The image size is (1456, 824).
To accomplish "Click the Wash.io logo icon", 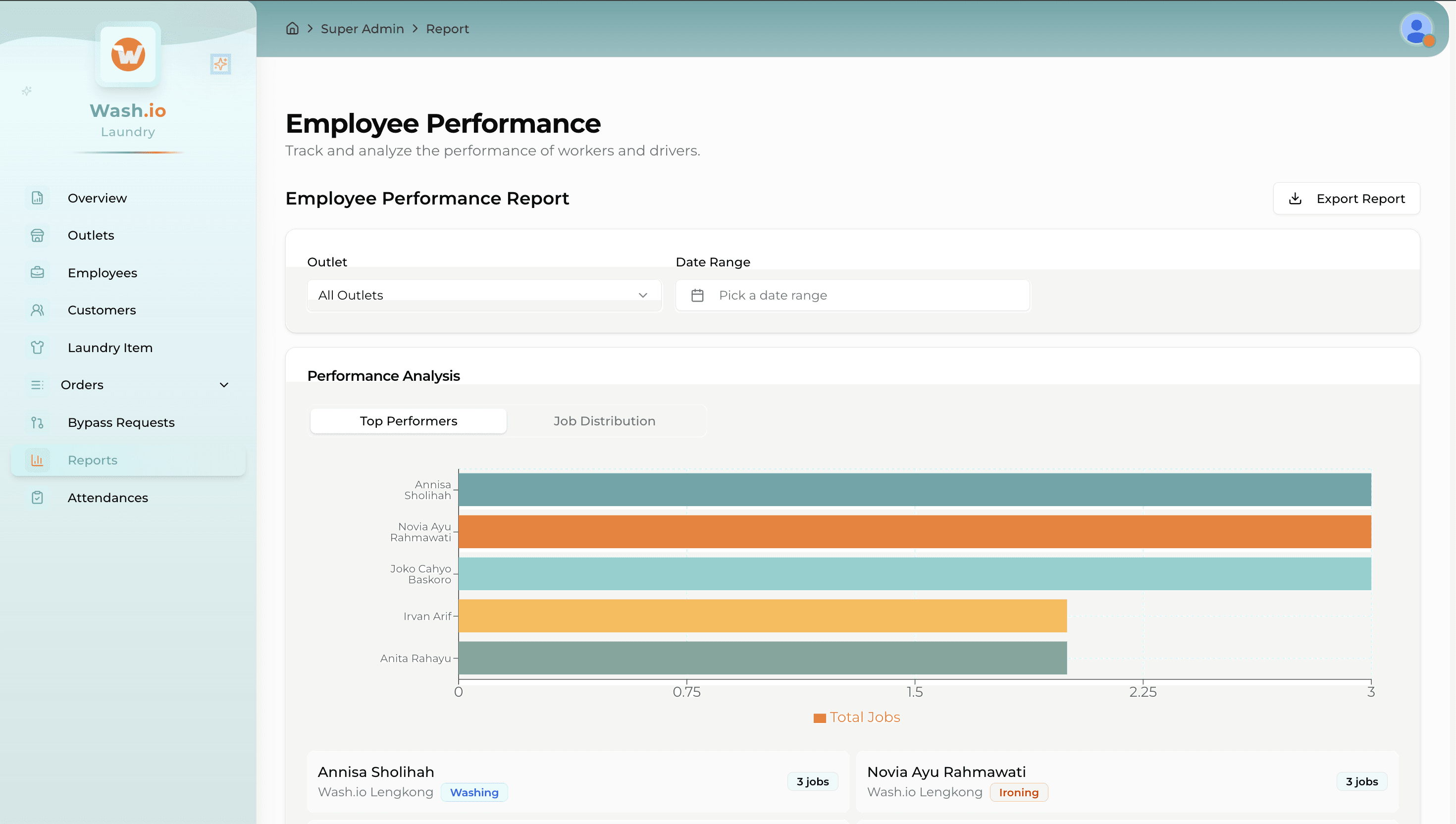I will coord(128,54).
